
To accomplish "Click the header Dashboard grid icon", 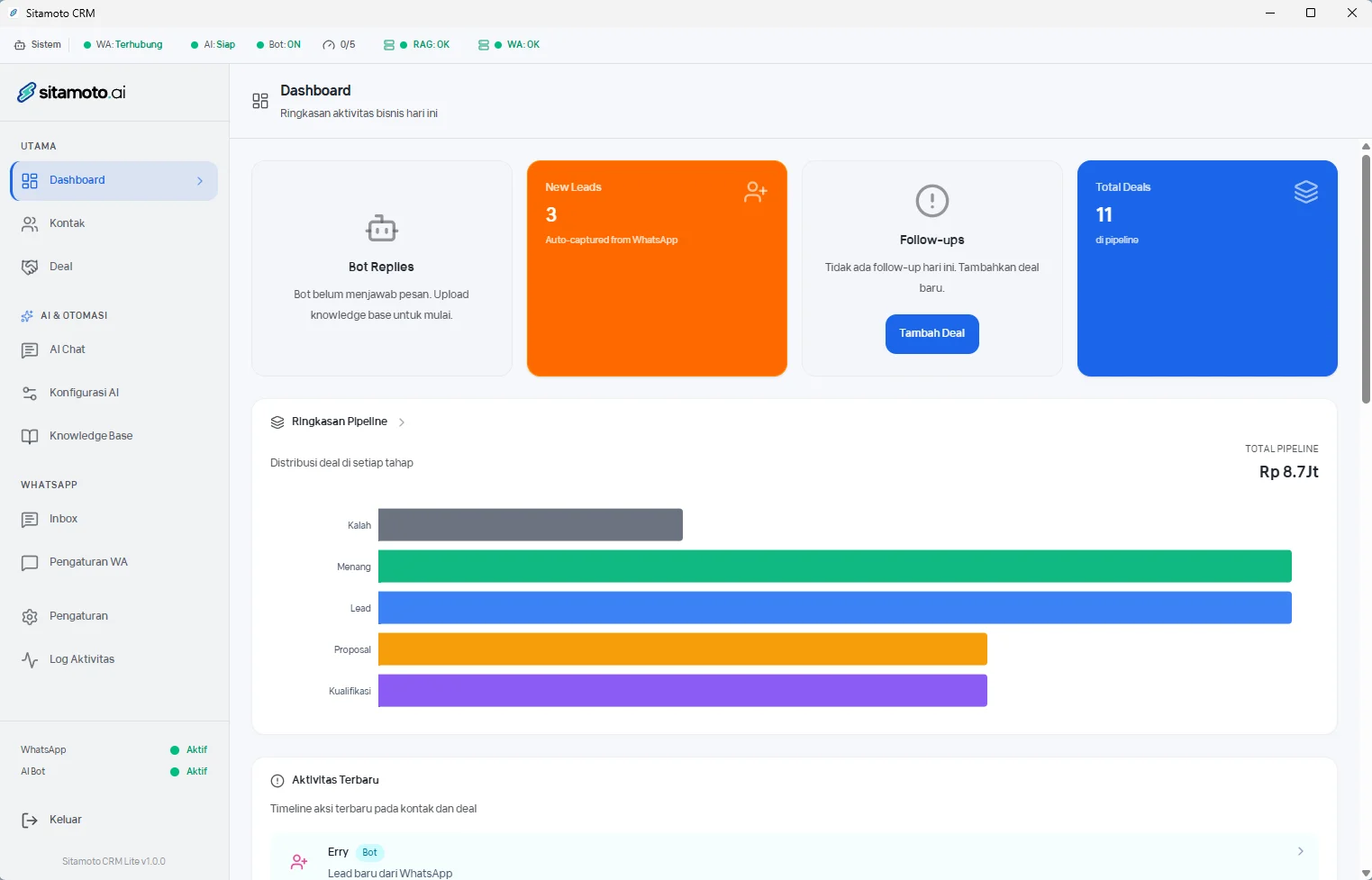I will (260, 102).
